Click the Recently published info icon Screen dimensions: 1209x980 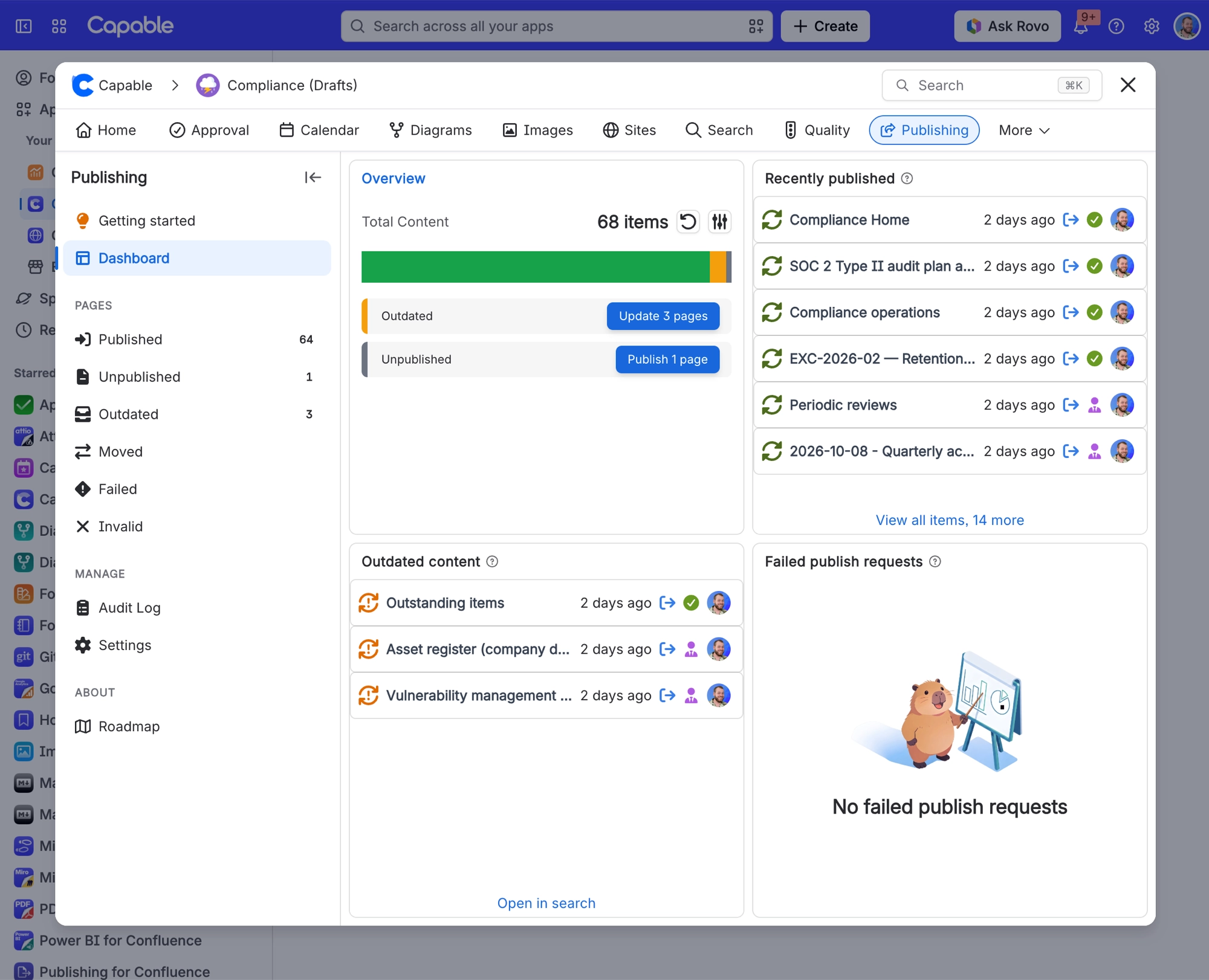click(x=907, y=178)
